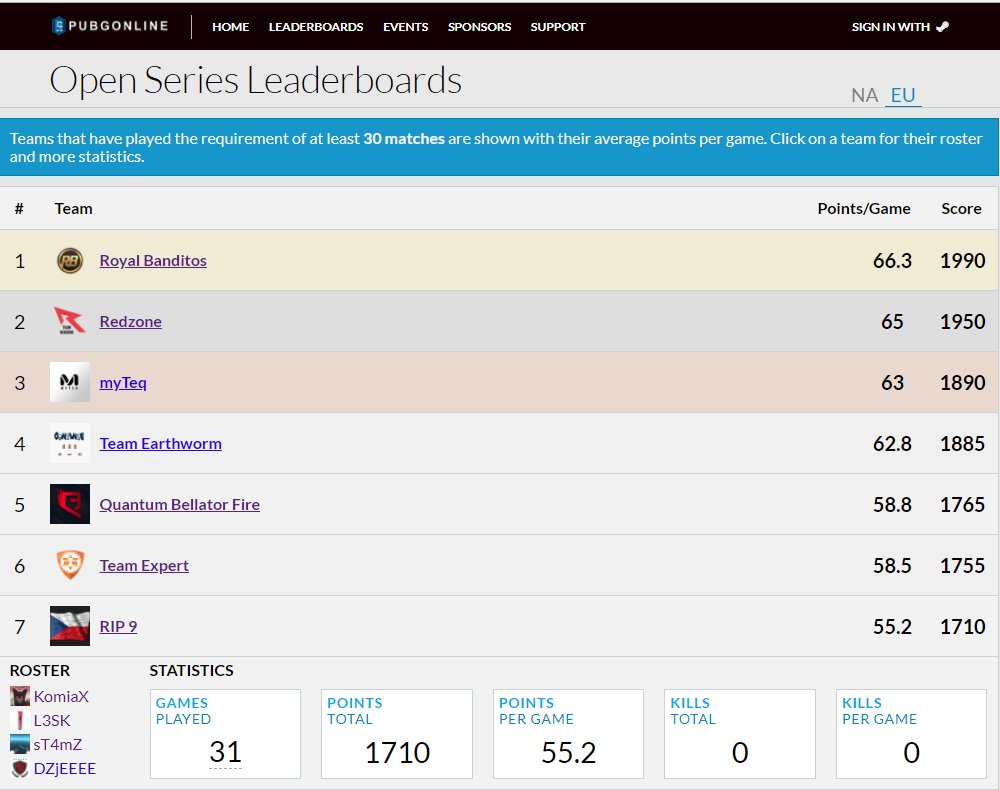Click the Team column header
The image size is (1000, 790).
click(x=73, y=208)
